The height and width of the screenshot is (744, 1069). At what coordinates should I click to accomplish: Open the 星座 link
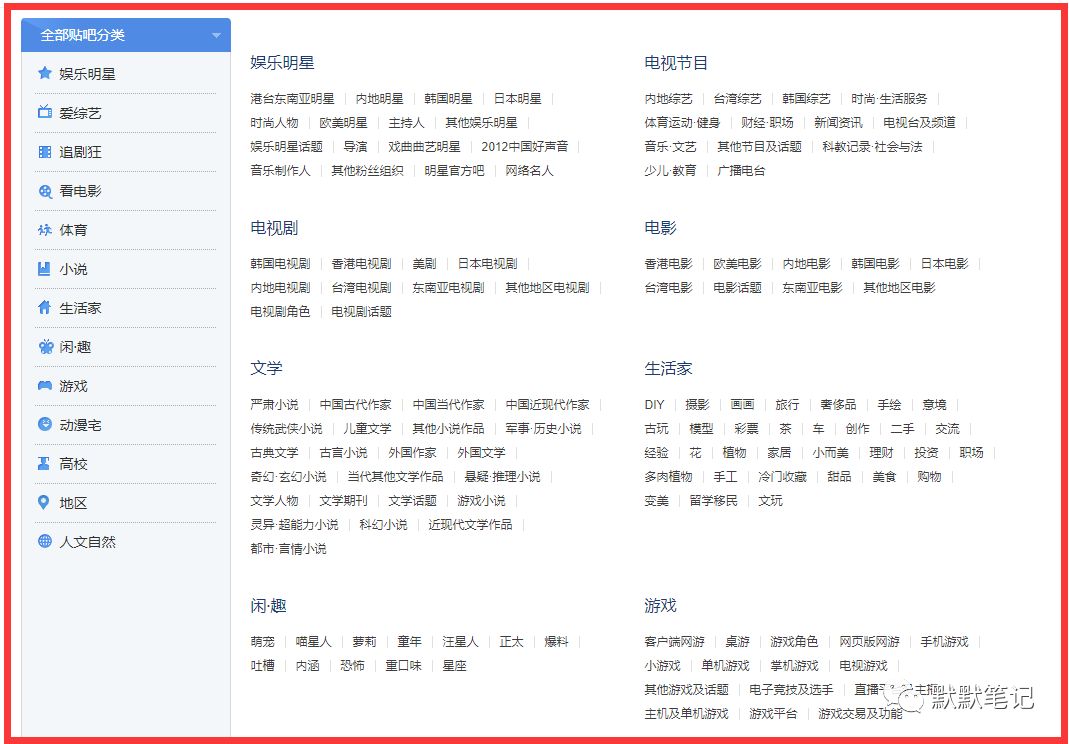(454, 666)
